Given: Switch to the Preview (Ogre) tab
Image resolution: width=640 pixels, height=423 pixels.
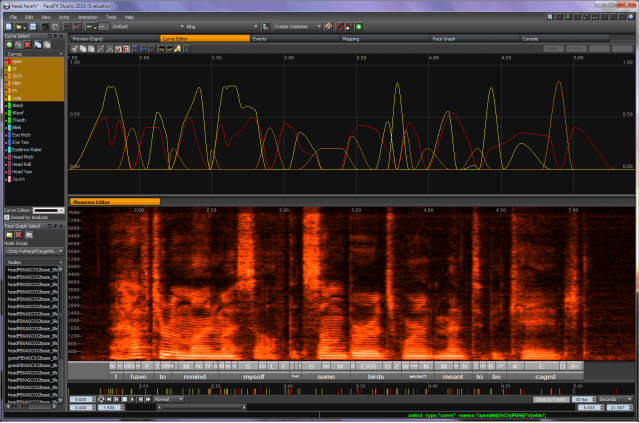Looking at the screenshot, I should click(x=115, y=39).
